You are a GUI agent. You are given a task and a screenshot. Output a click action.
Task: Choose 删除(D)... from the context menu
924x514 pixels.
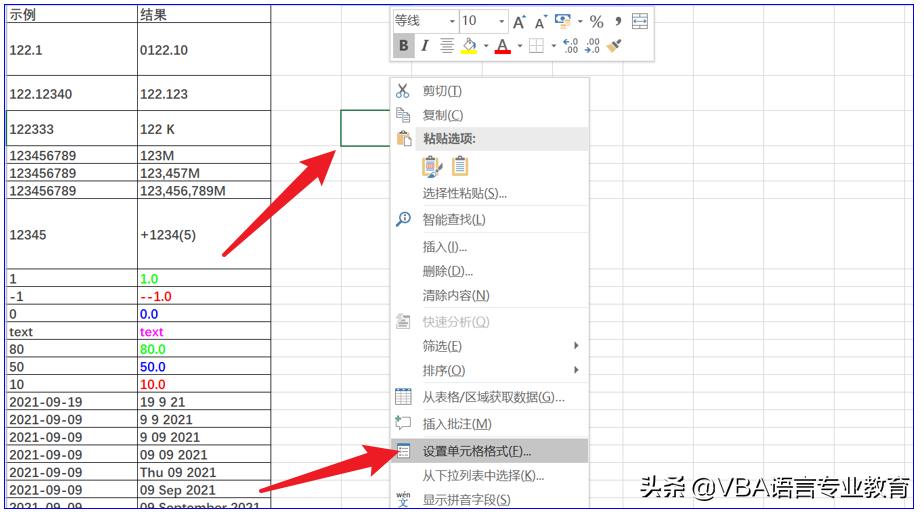tap(490, 271)
